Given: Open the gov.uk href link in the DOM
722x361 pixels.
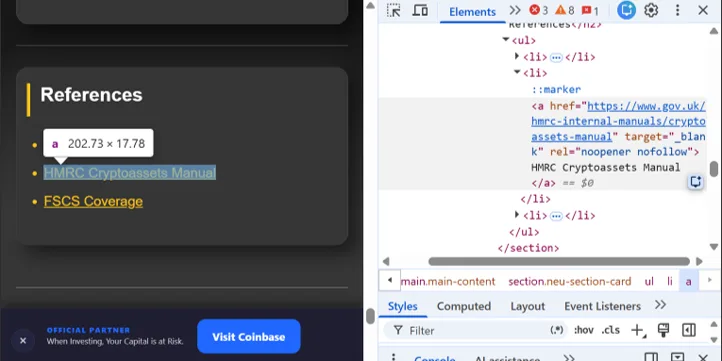Looking at the screenshot, I should 618,122.
